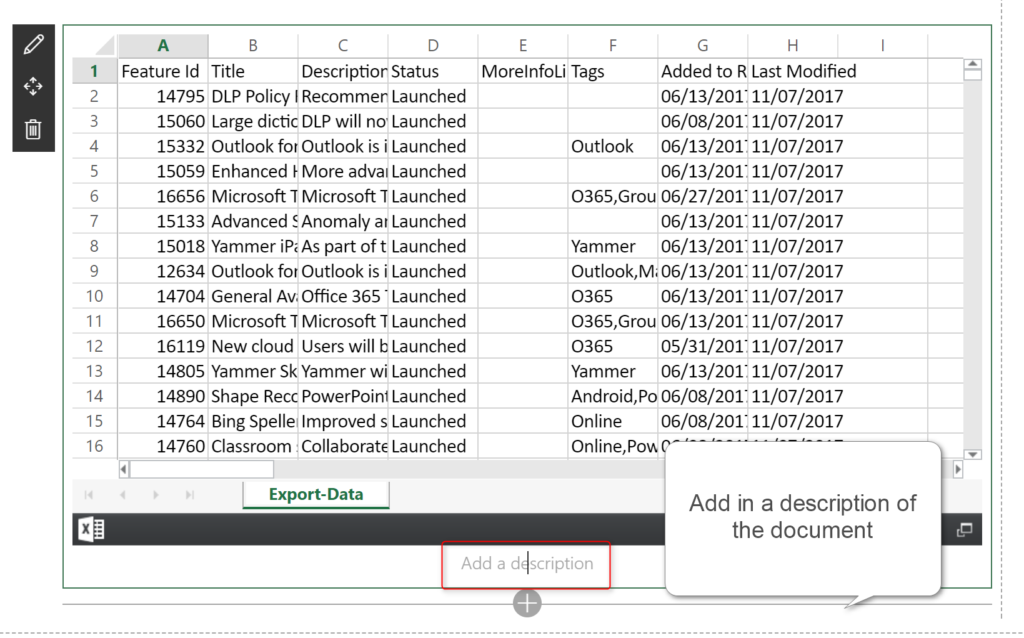Image resolution: width=1024 pixels, height=638 pixels.
Task: Click cell with Feature Id 15060
Action: click(x=163, y=121)
